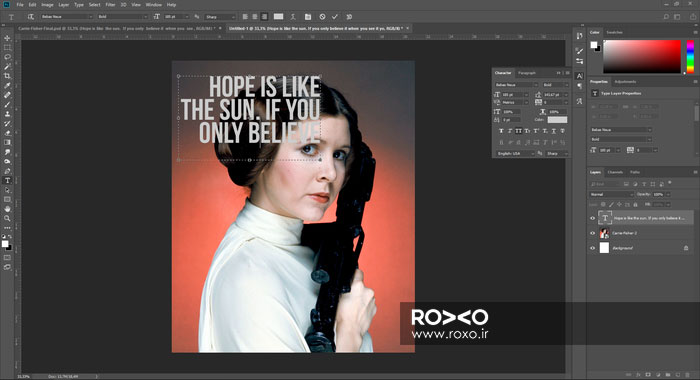Add layer style fx in Layers panel

[638, 375]
